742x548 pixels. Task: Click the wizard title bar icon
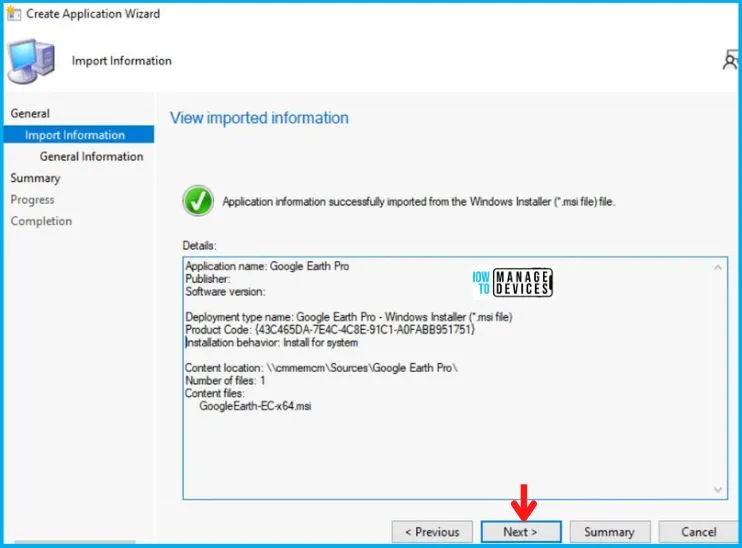click(x=13, y=14)
